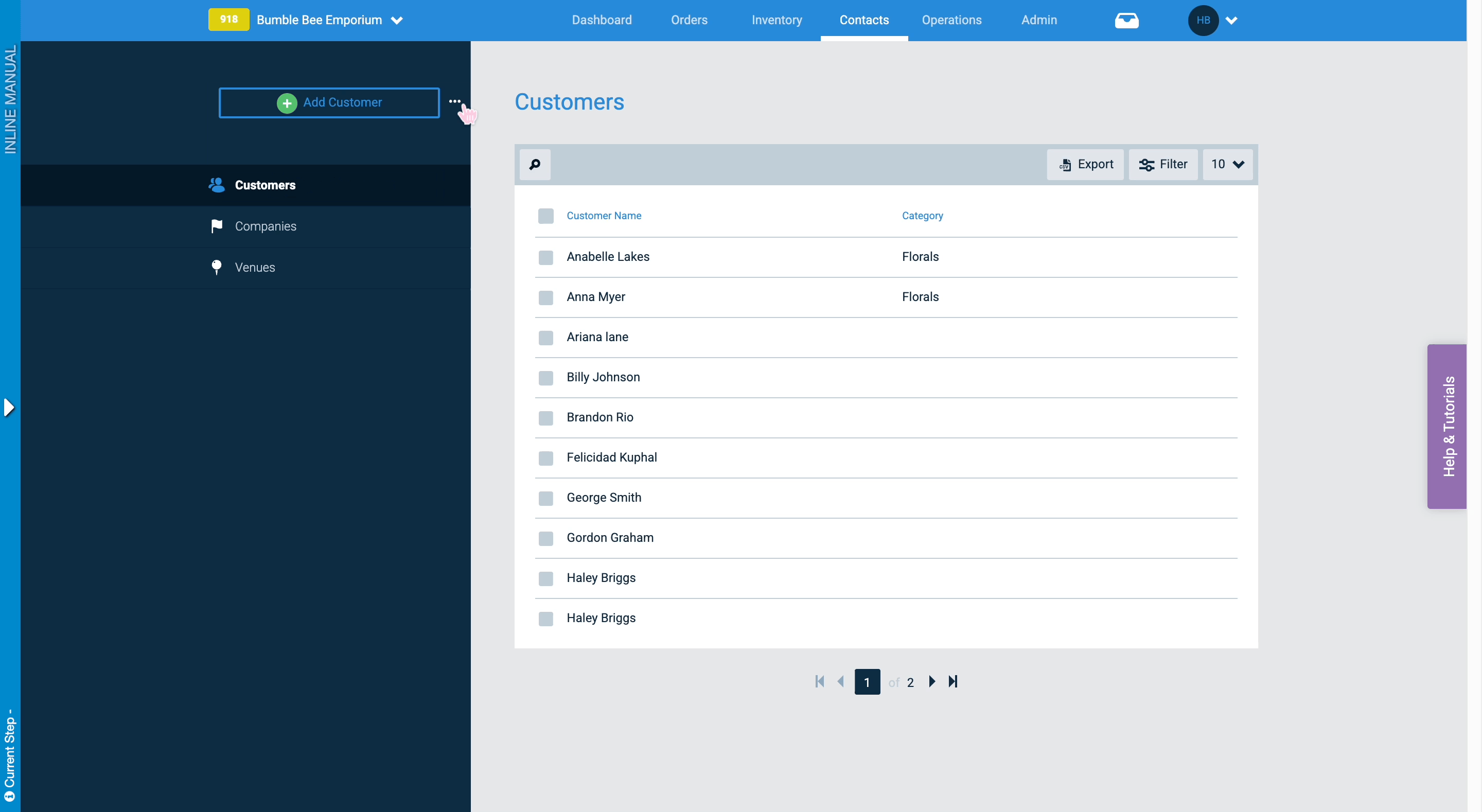Screen dimensions: 1482x812
Task: Click the Florals category for Anabelle Lakes
Action: [920, 257]
